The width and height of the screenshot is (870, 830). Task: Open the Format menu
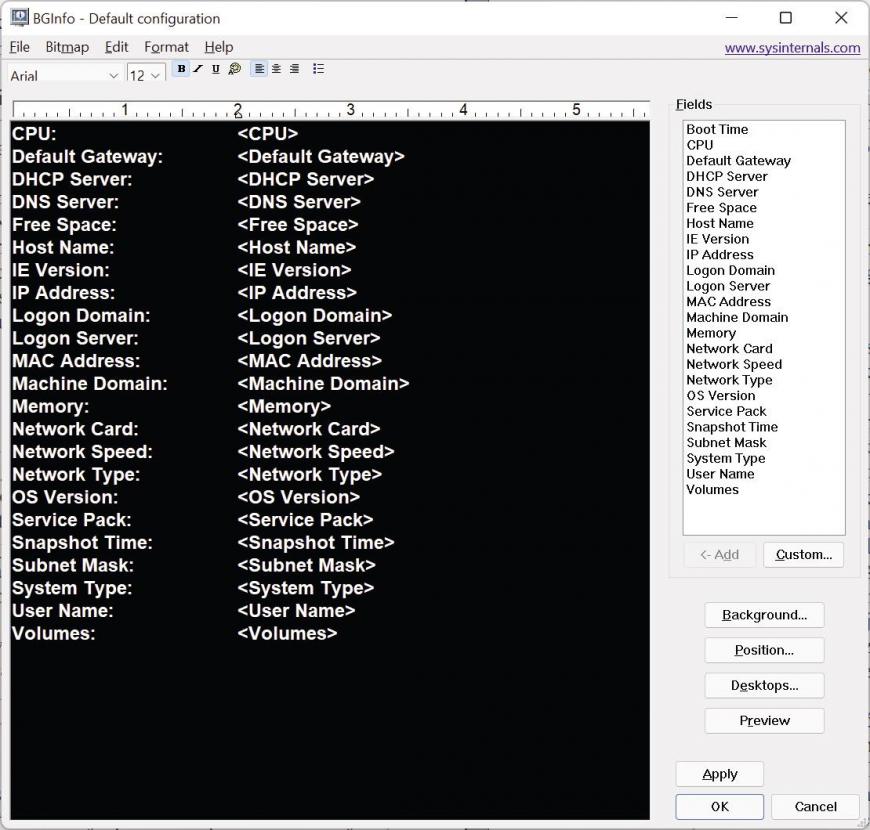(x=166, y=47)
